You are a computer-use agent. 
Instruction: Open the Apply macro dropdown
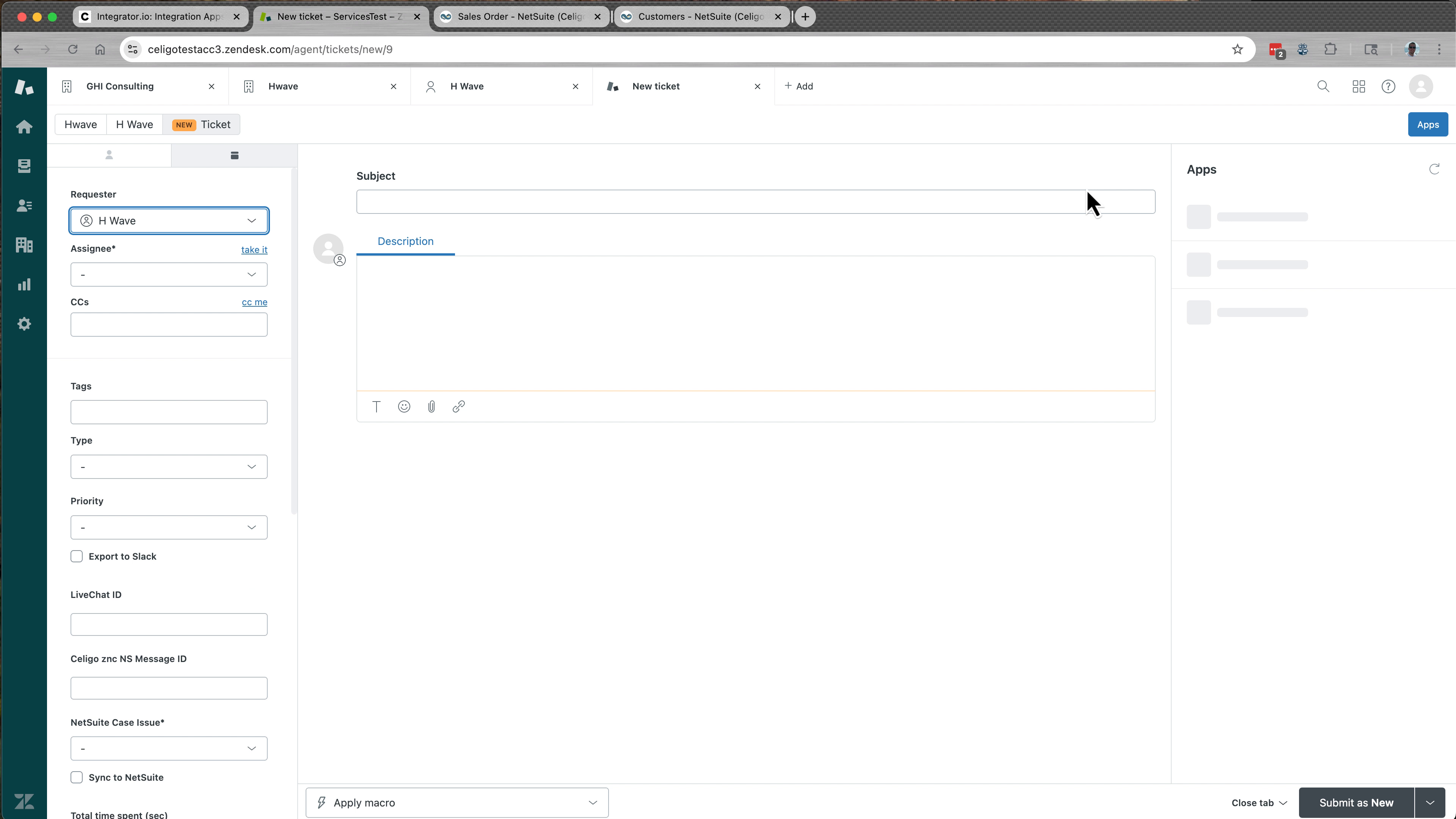[457, 802]
